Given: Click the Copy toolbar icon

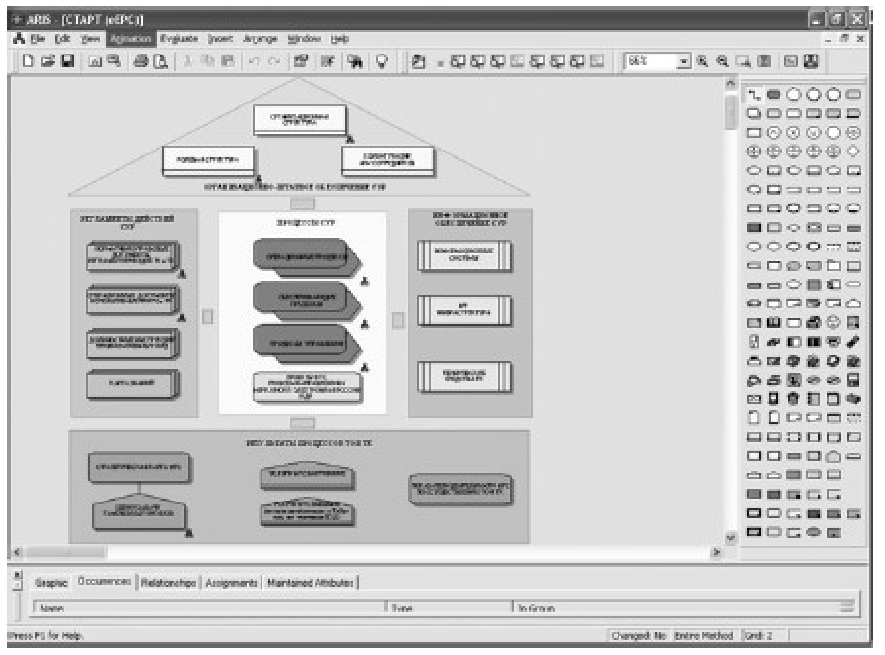Looking at the screenshot, I should [x=208, y=61].
